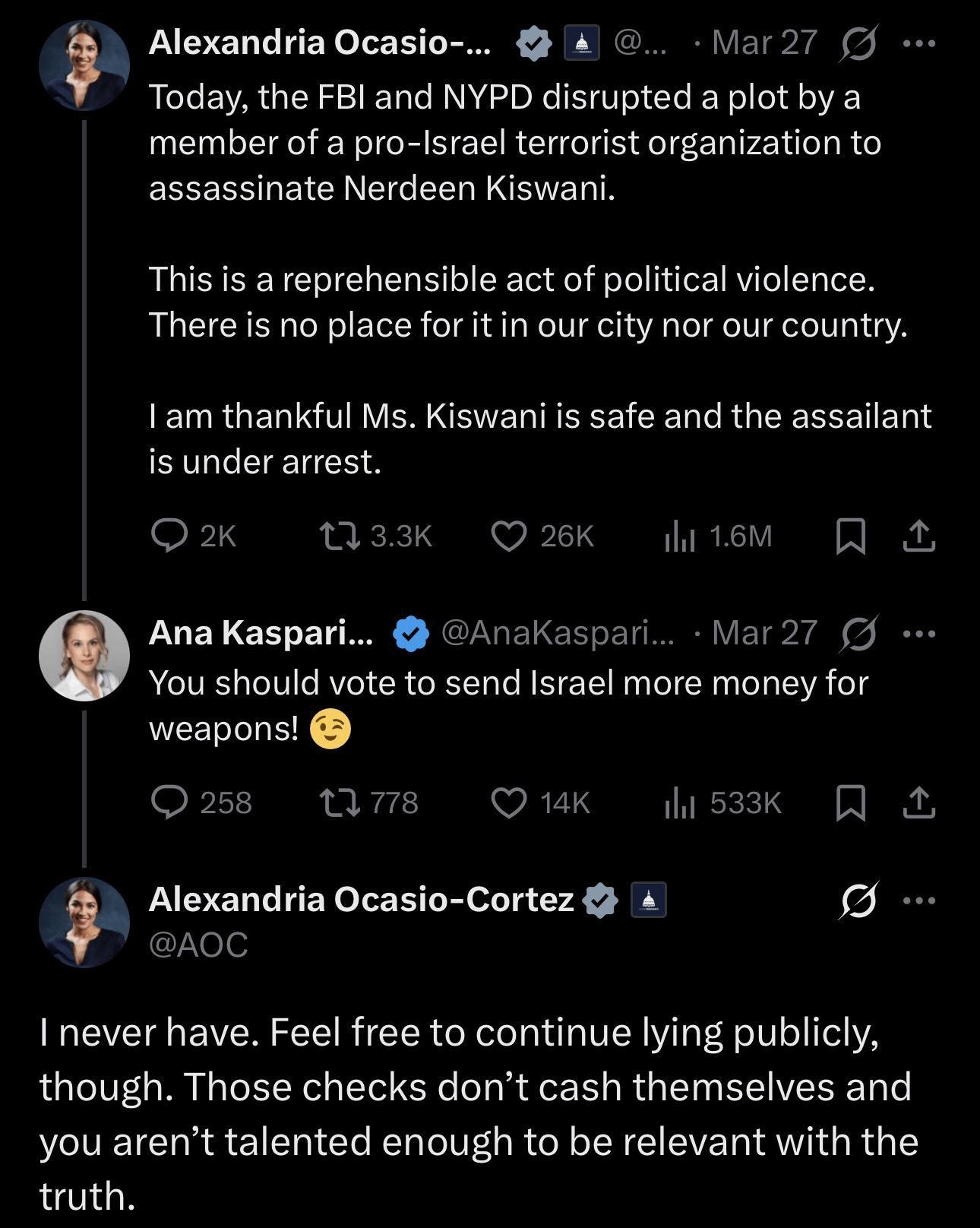Share Ana Kasparian's reply tweet
This screenshot has height=1228, width=980.
(x=918, y=802)
